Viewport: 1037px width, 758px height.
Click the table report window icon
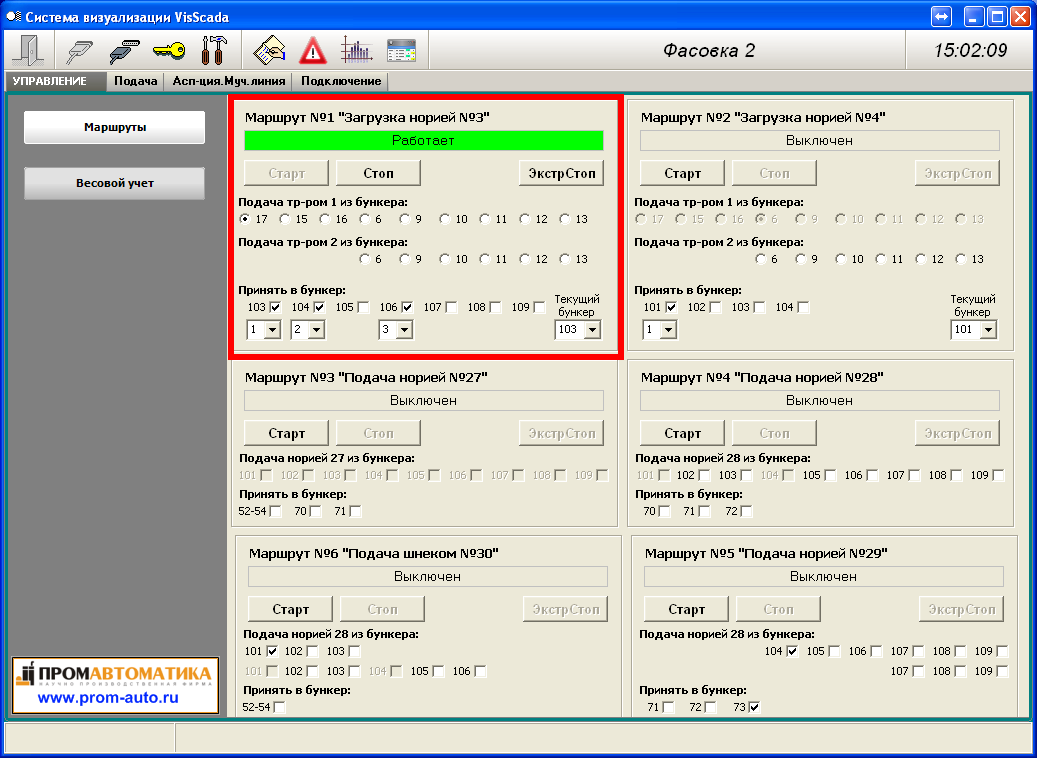tap(401, 50)
